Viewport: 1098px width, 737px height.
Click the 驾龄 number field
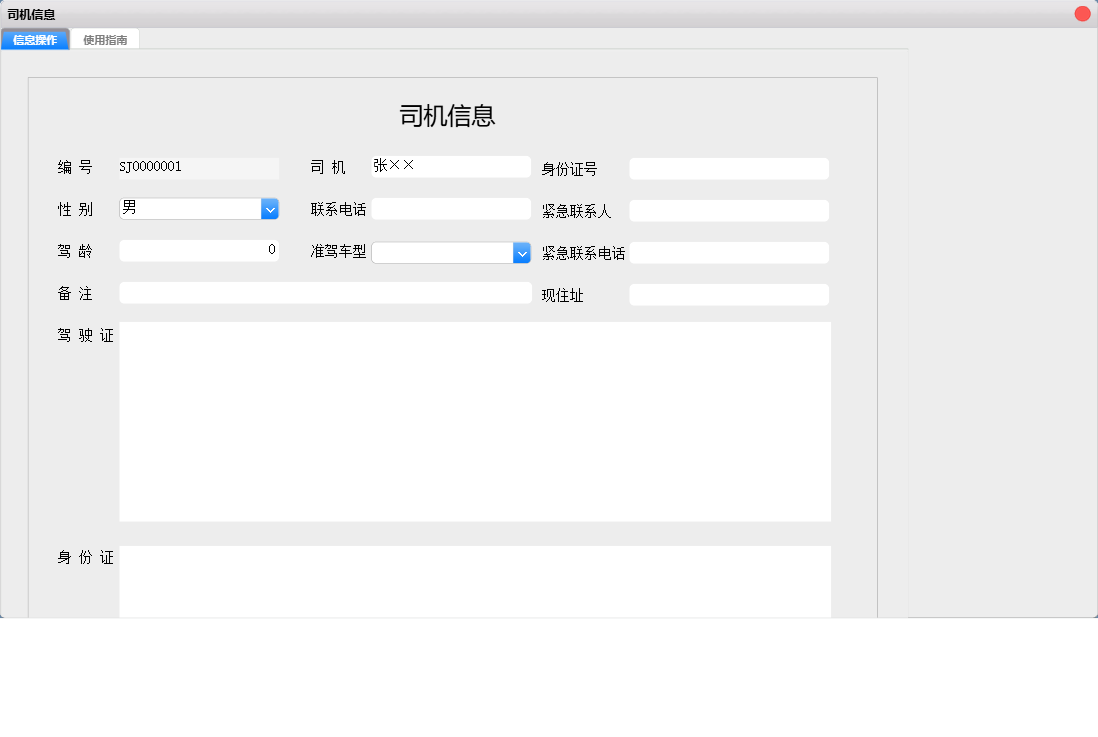[x=199, y=251]
